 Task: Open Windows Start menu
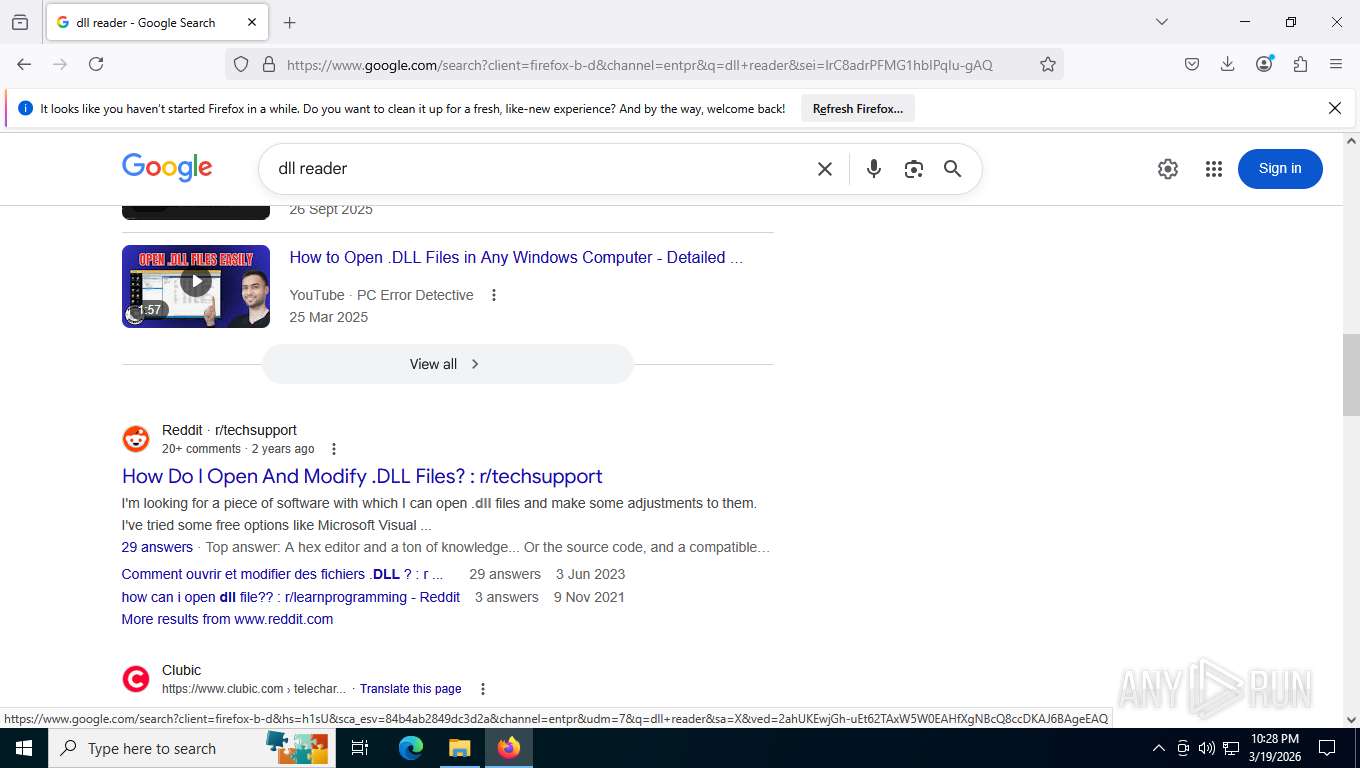point(23,748)
